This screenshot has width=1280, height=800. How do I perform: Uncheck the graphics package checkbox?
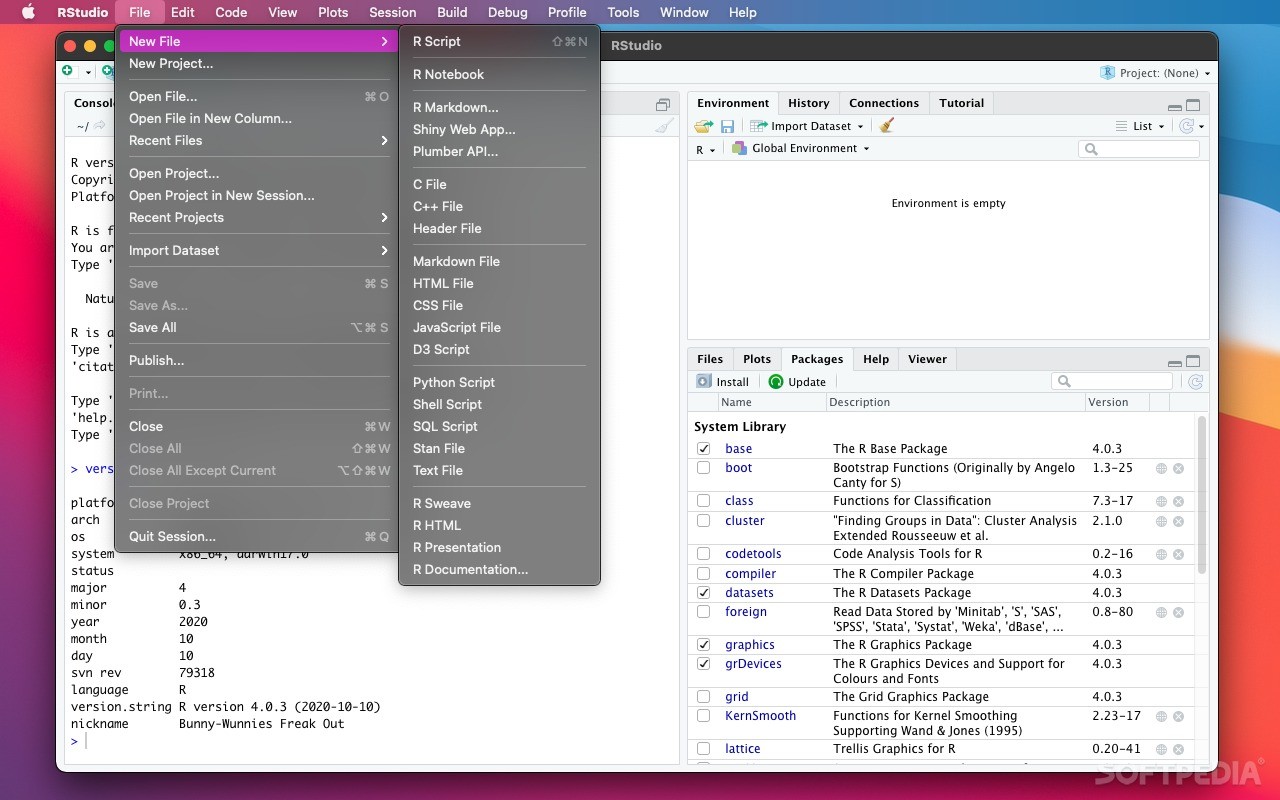click(x=704, y=645)
